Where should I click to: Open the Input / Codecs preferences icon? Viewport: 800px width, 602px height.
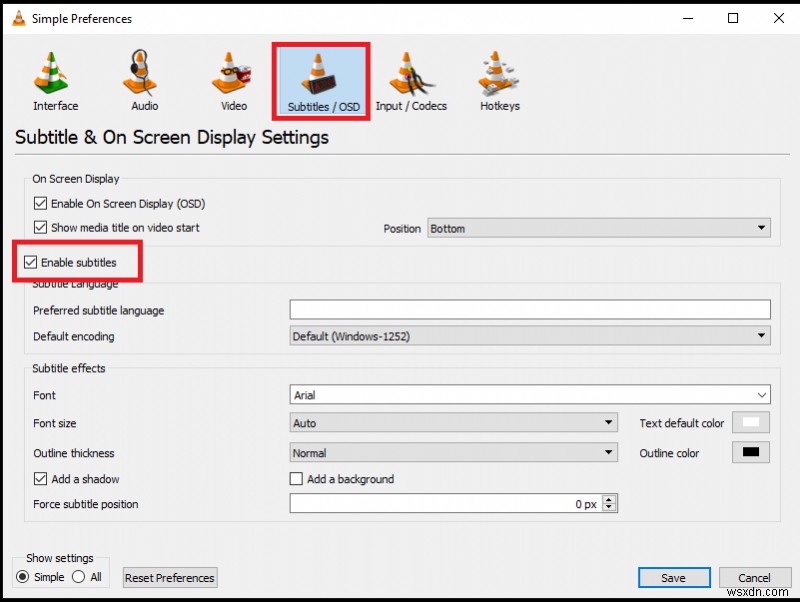(x=411, y=82)
